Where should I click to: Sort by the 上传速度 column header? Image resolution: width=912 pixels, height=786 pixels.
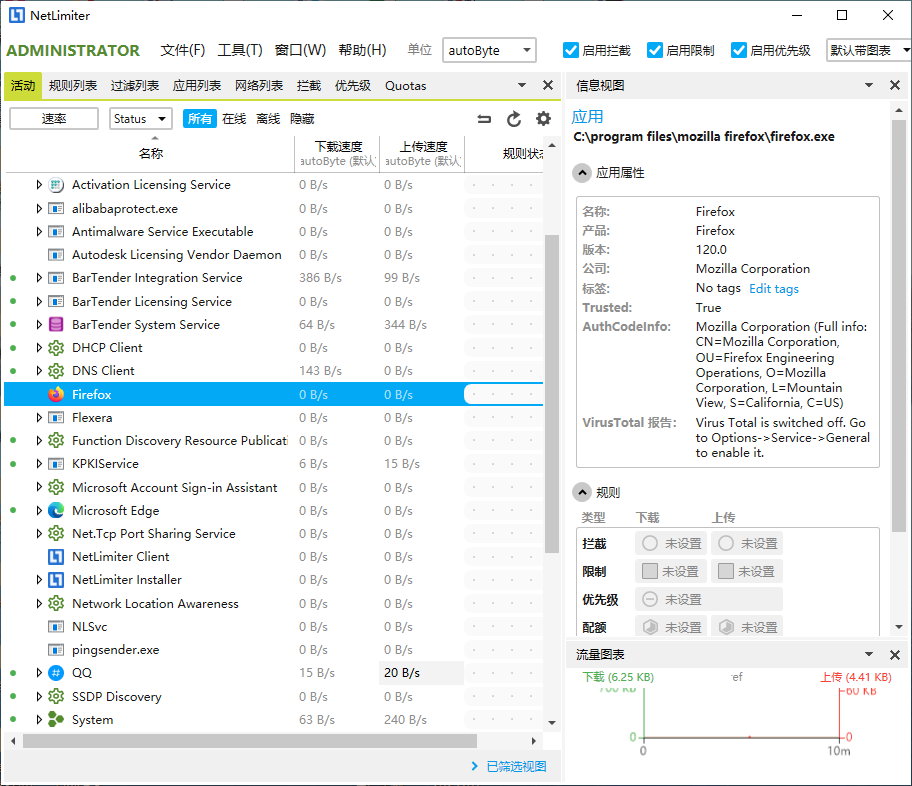point(422,154)
